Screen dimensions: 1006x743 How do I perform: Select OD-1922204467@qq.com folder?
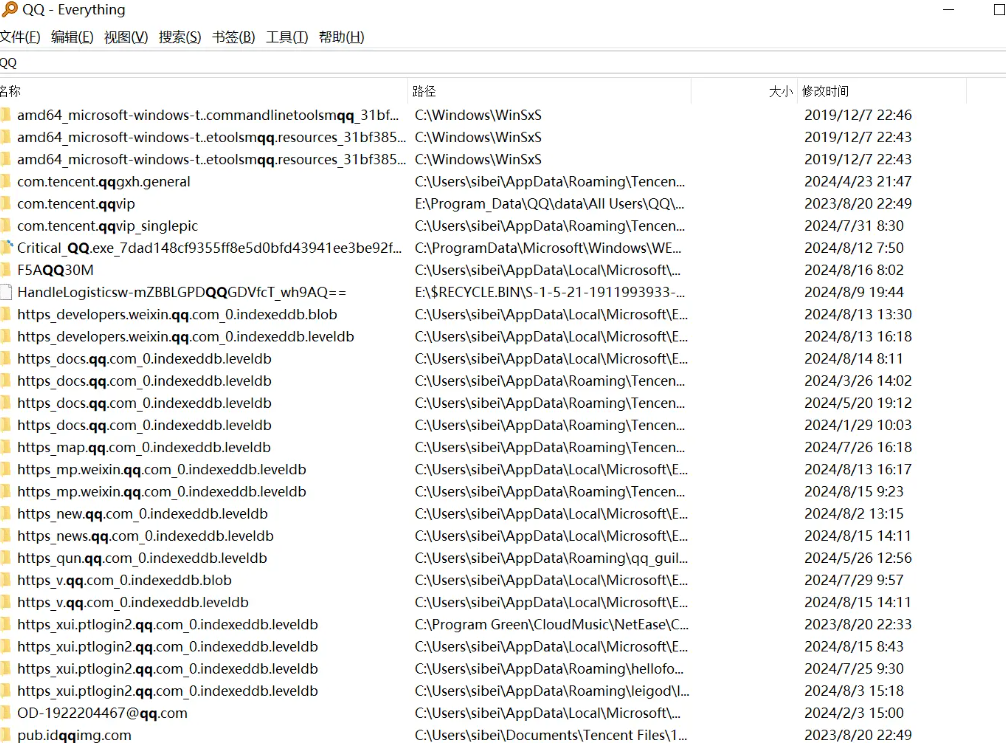(x=102, y=713)
